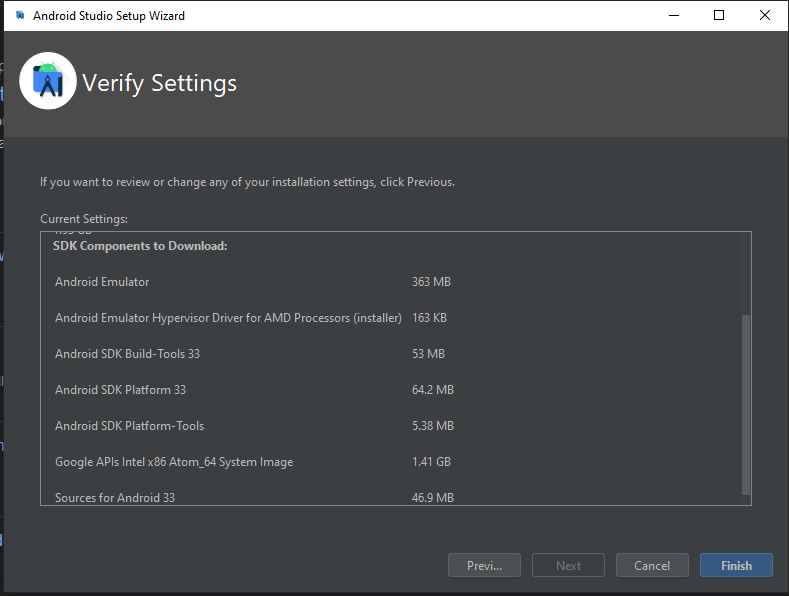Maximize the Setup Wizard window
Image resolution: width=789 pixels, height=596 pixels.
[719, 16]
